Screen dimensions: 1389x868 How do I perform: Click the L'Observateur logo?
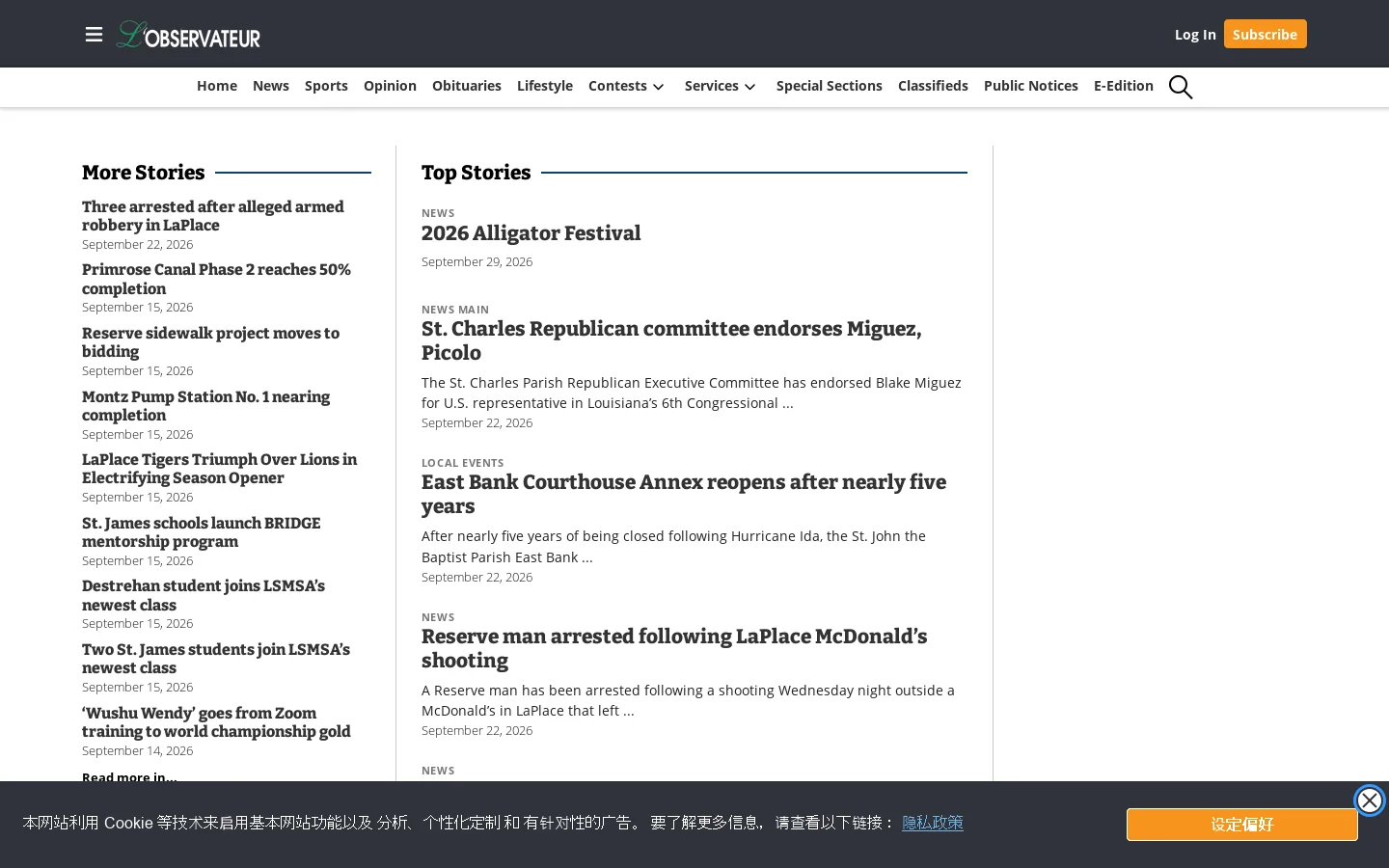[188, 35]
